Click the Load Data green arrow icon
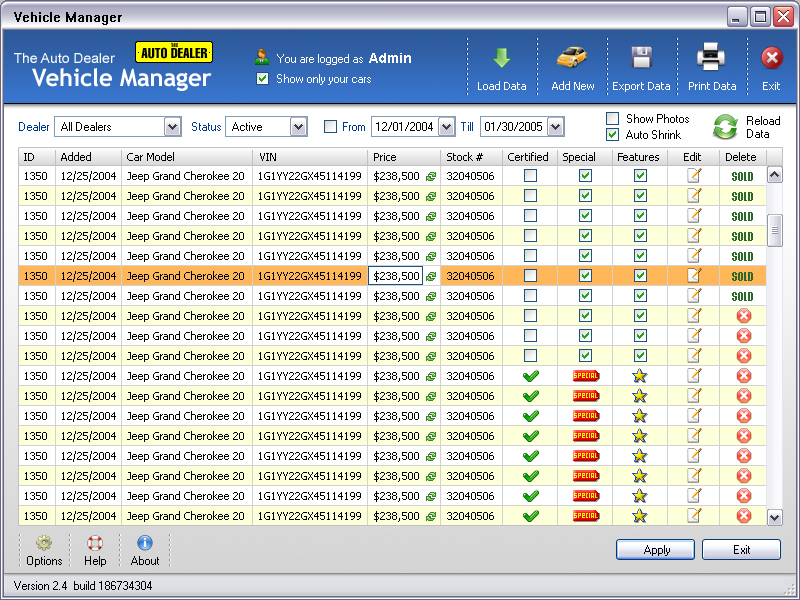Viewport: 800px width, 600px height. point(501,58)
